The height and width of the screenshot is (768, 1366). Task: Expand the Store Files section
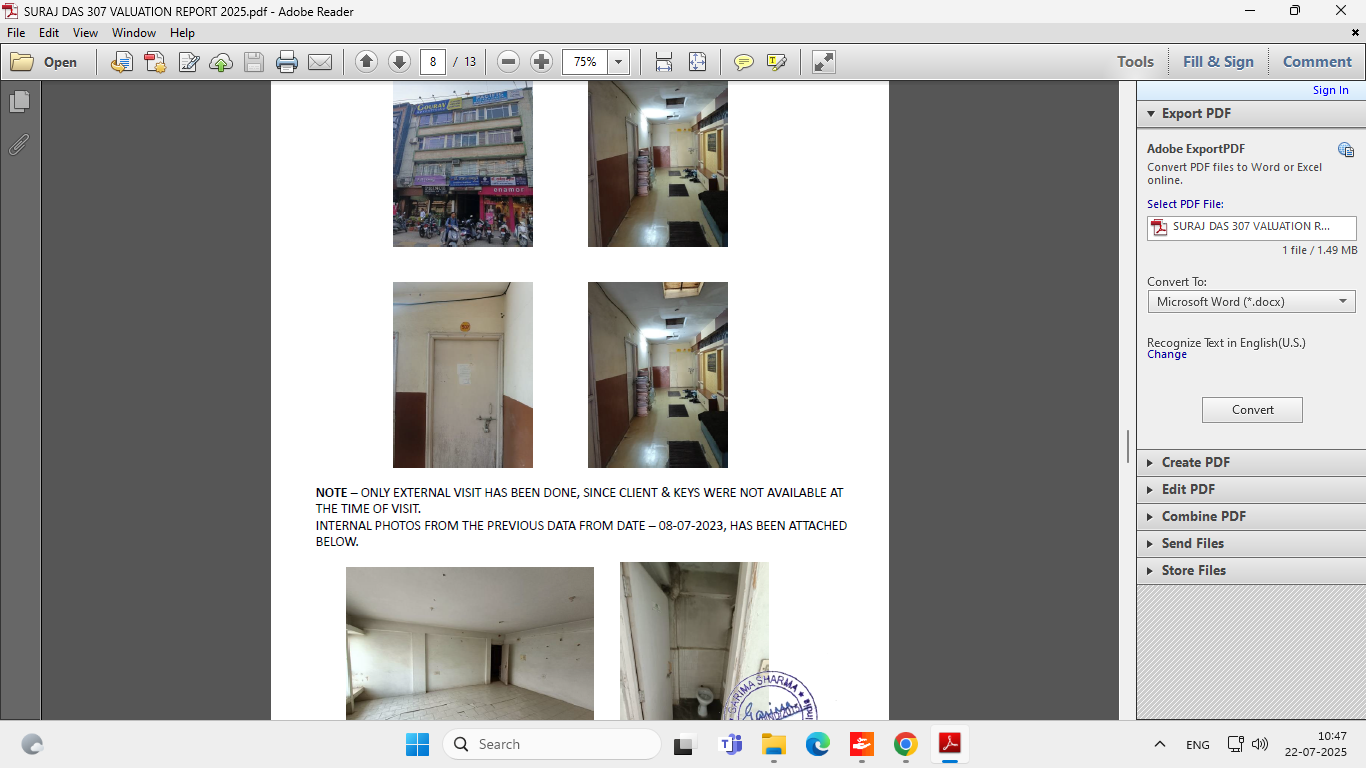[x=1250, y=570]
